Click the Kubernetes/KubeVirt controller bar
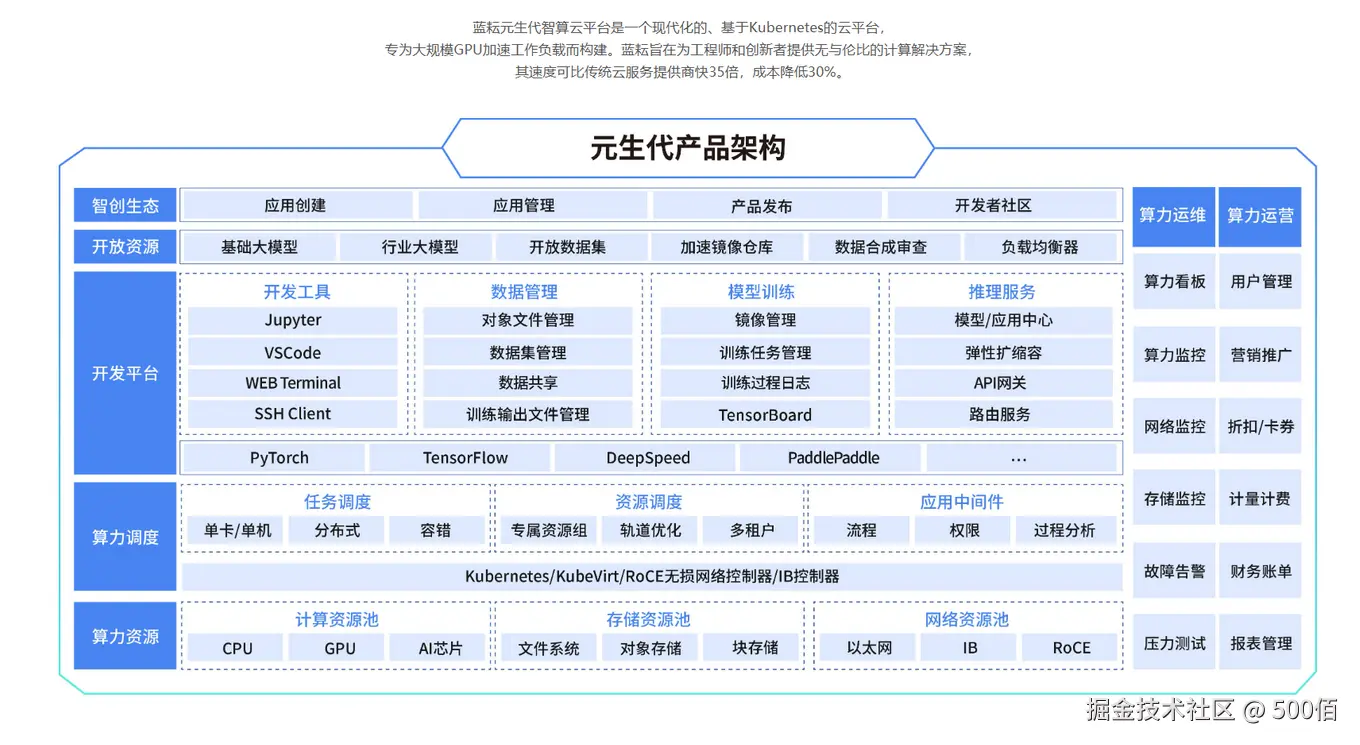 click(652, 577)
